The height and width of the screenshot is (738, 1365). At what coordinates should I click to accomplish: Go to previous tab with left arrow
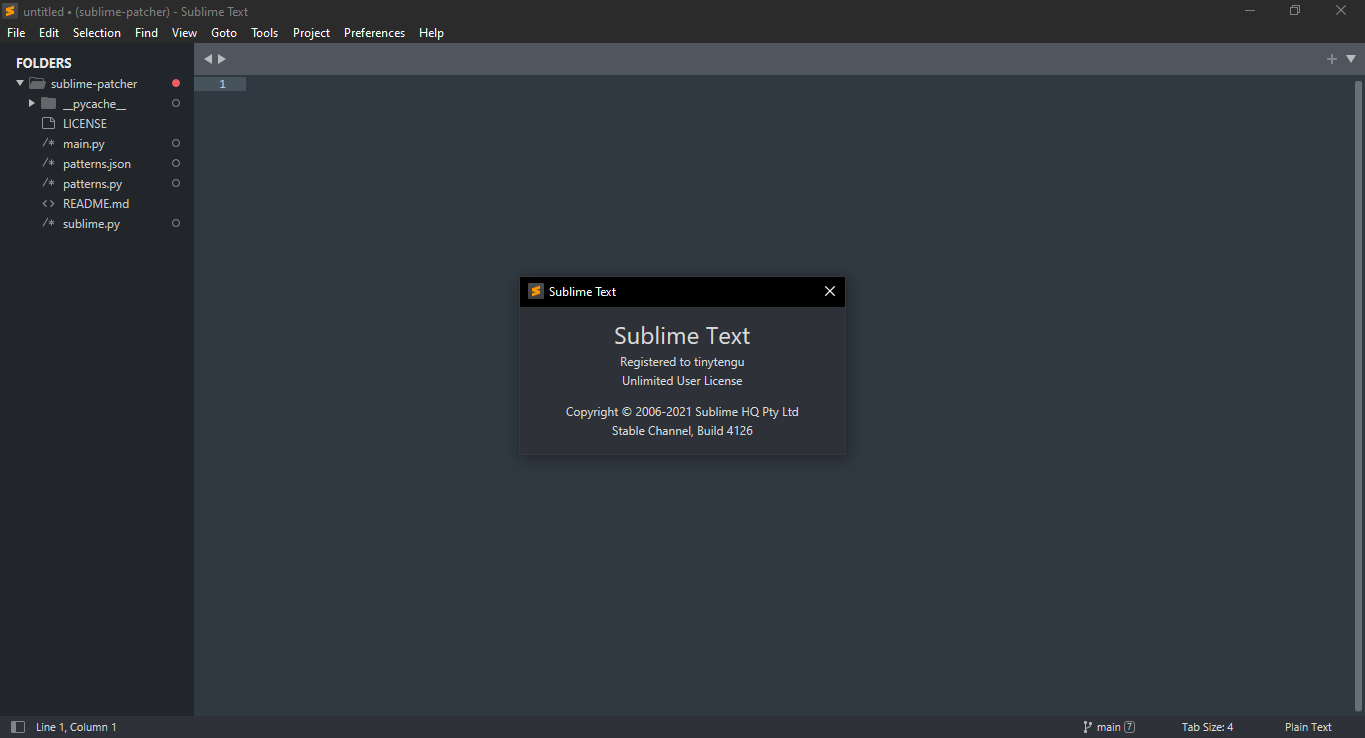(x=208, y=59)
